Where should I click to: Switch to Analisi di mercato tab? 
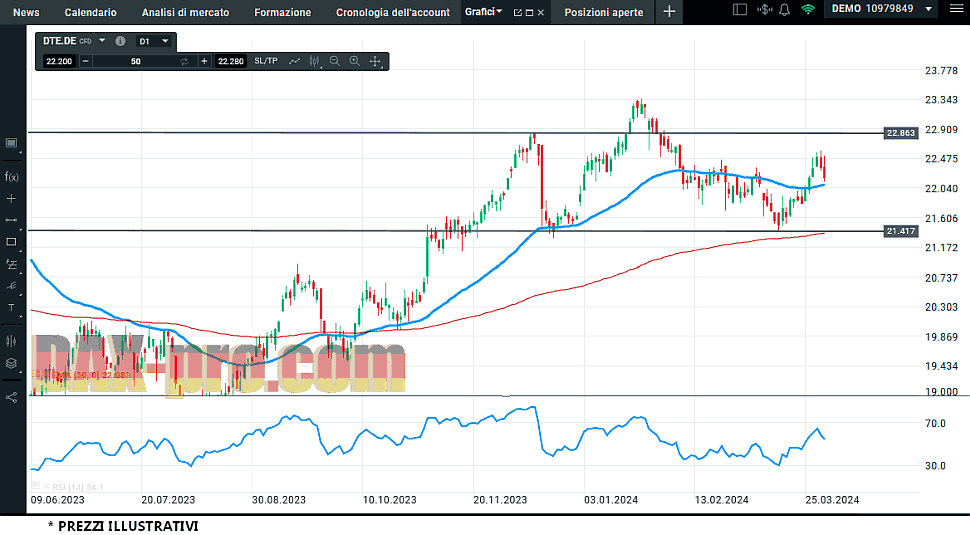(x=185, y=12)
